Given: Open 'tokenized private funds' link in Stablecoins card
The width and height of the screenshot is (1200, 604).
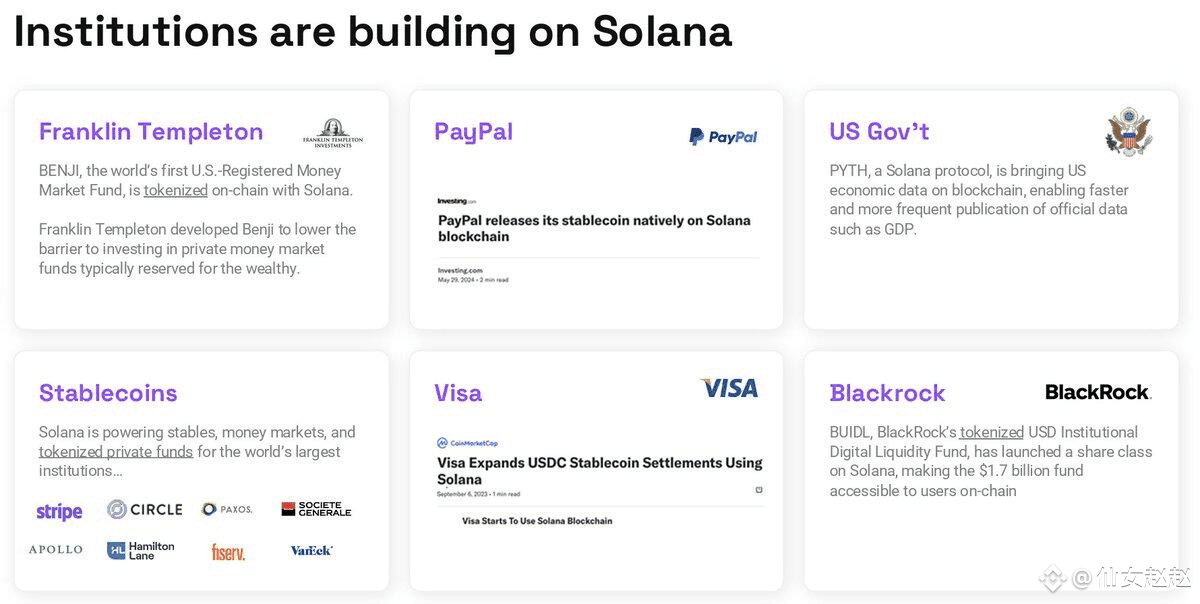Looking at the screenshot, I should point(116,452).
